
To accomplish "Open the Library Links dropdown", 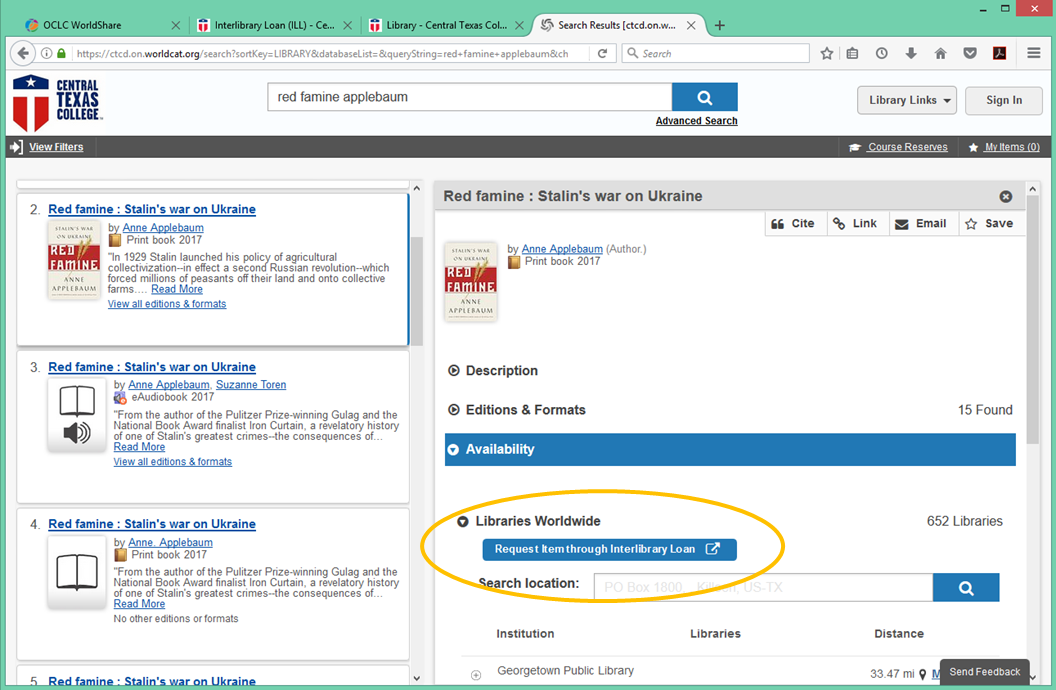I will [x=906, y=100].
